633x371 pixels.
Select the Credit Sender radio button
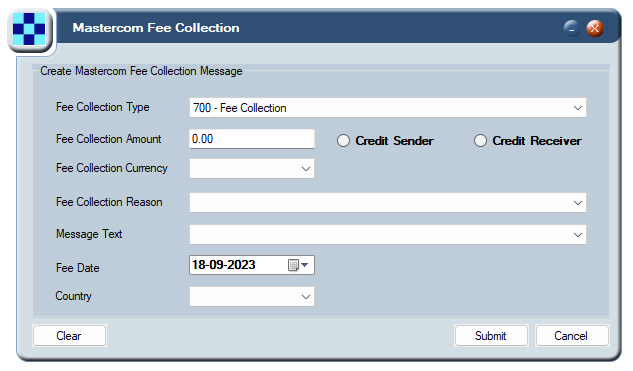point(344,141)
